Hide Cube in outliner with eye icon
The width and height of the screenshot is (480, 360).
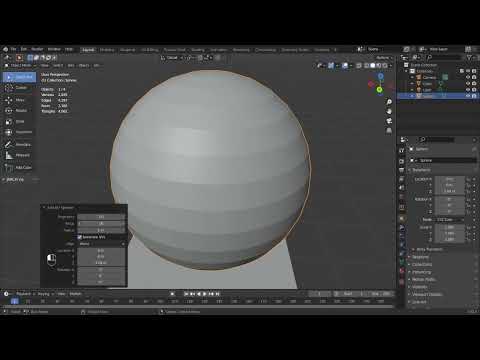coord(468,84)
